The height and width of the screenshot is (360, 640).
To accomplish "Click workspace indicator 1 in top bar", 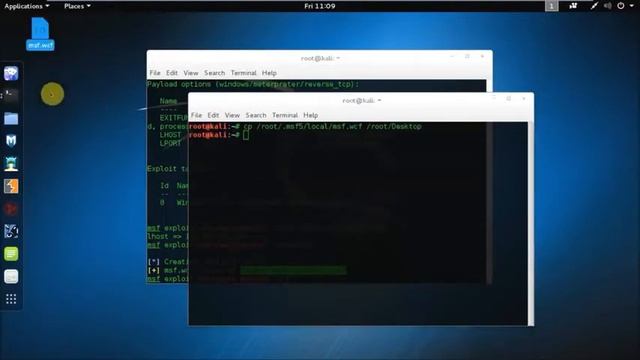I will pyautogui.click(x=551, y=6).
